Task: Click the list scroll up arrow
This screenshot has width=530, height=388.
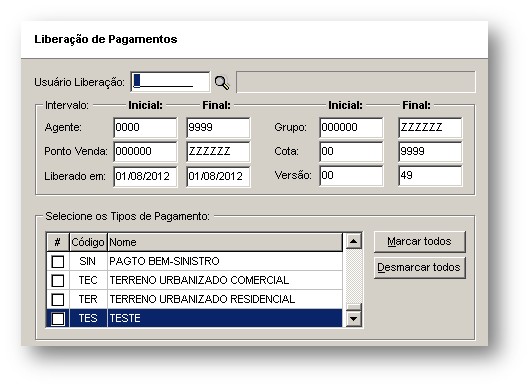Action: point(354,241)
